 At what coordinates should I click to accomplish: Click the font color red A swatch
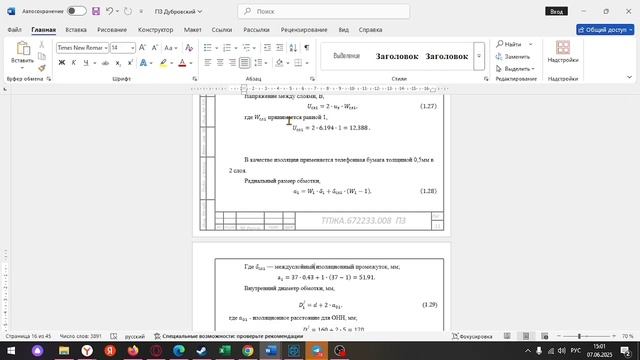click(182, 63)
